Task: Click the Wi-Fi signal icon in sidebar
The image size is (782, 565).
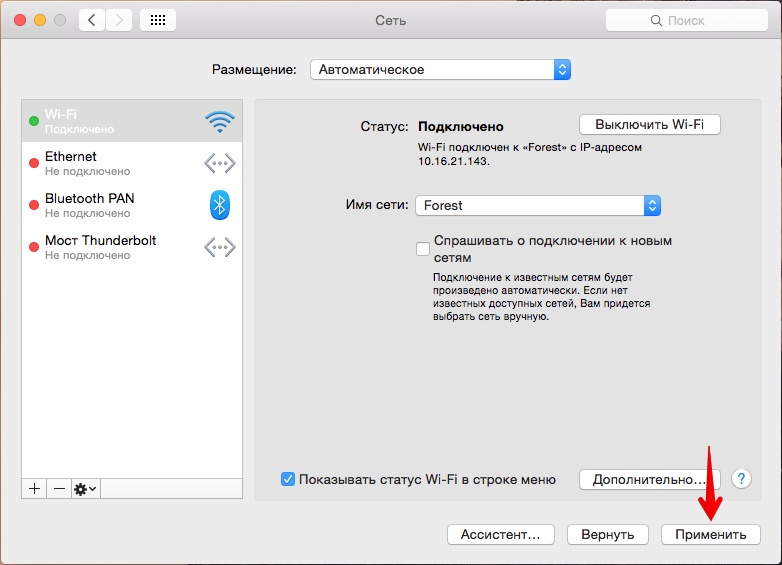Action: tap(219, 122)
